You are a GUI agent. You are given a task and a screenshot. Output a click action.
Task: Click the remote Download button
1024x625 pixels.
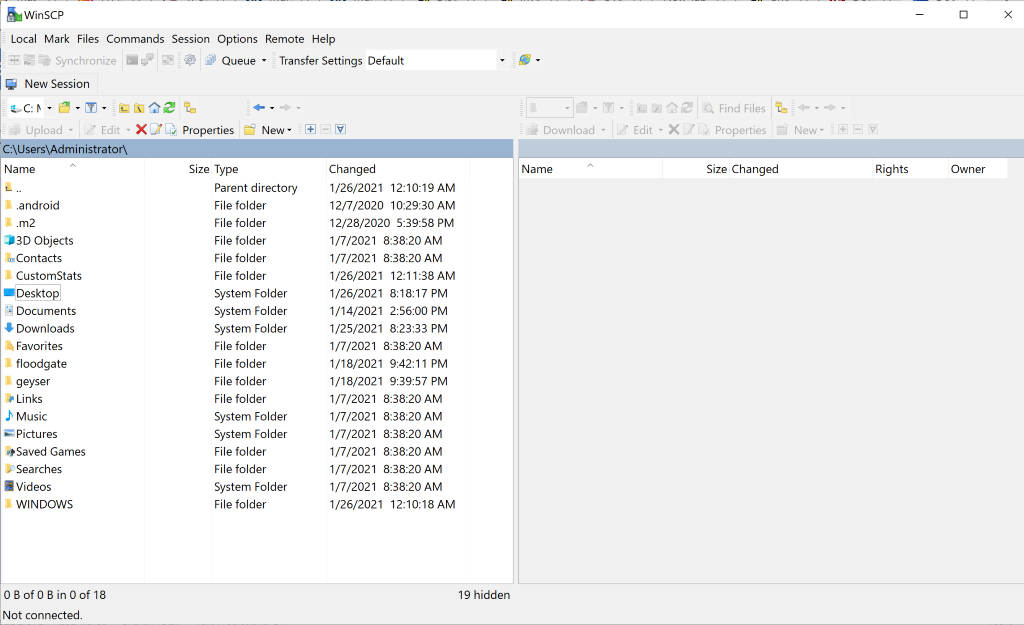(x=562, y=130)
